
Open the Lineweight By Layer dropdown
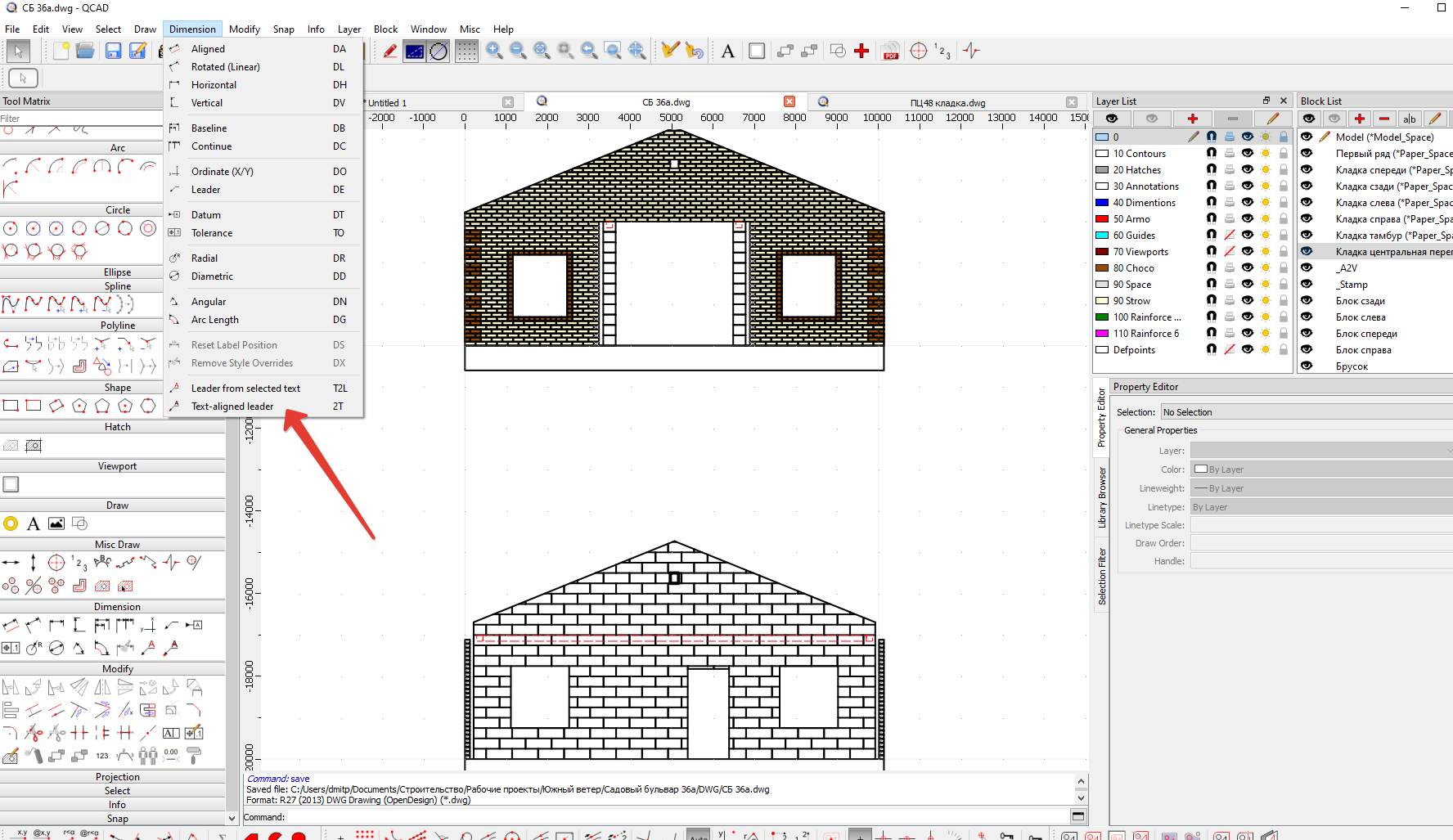click(x=1321, y=488)
